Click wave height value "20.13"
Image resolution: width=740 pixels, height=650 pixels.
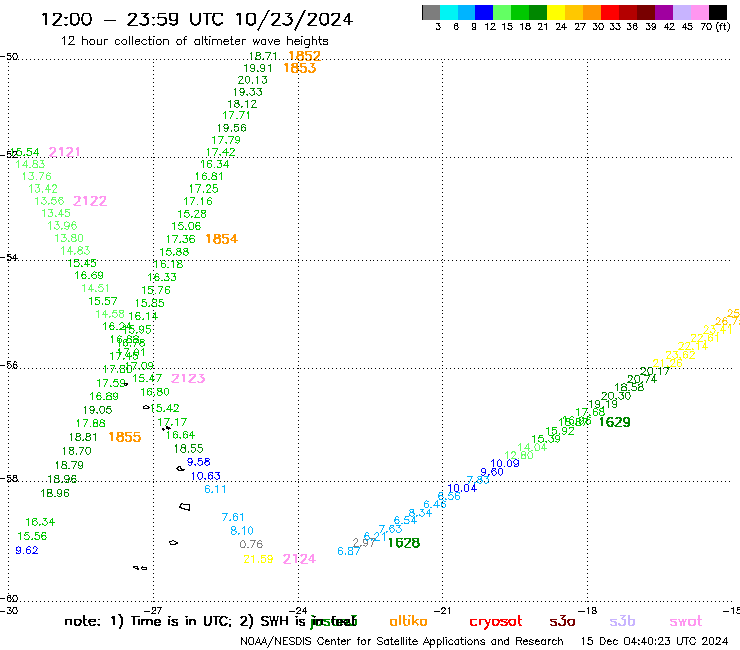pos(252,80)
